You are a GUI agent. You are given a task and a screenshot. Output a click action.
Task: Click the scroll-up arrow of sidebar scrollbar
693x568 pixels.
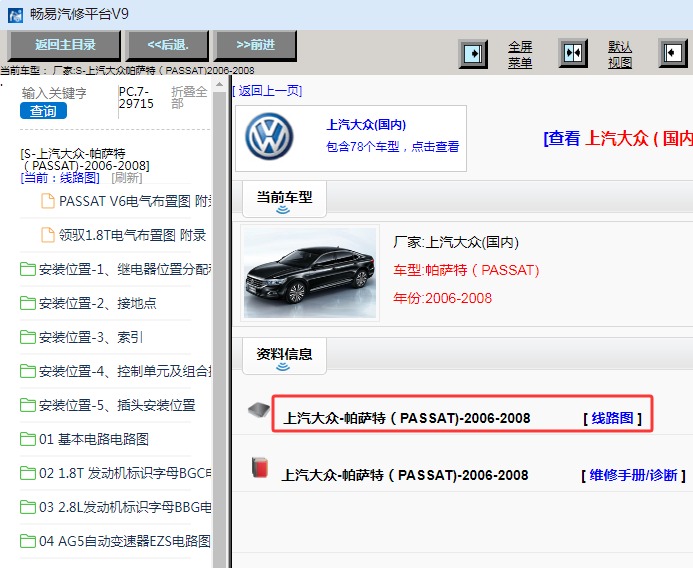(x=219, y=84)
